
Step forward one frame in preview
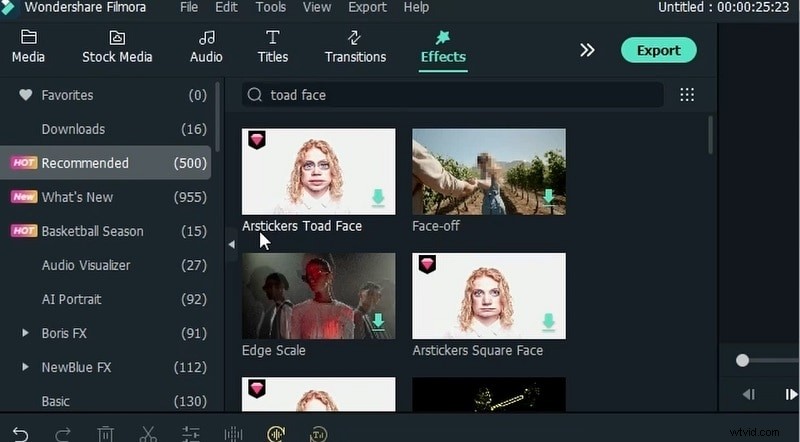click(x=791, y=394)
